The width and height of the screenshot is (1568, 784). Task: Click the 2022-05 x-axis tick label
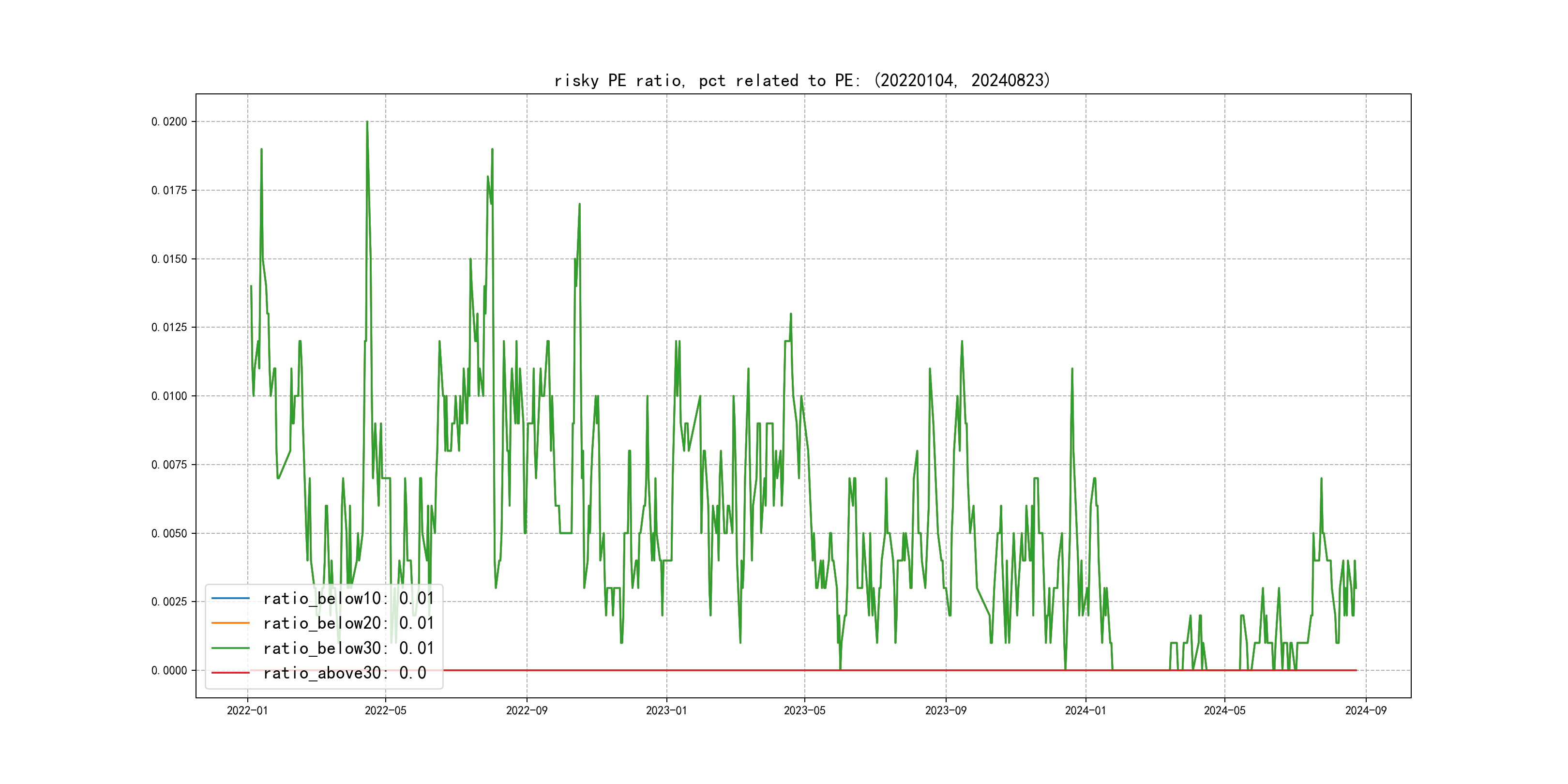pos(385,710)
